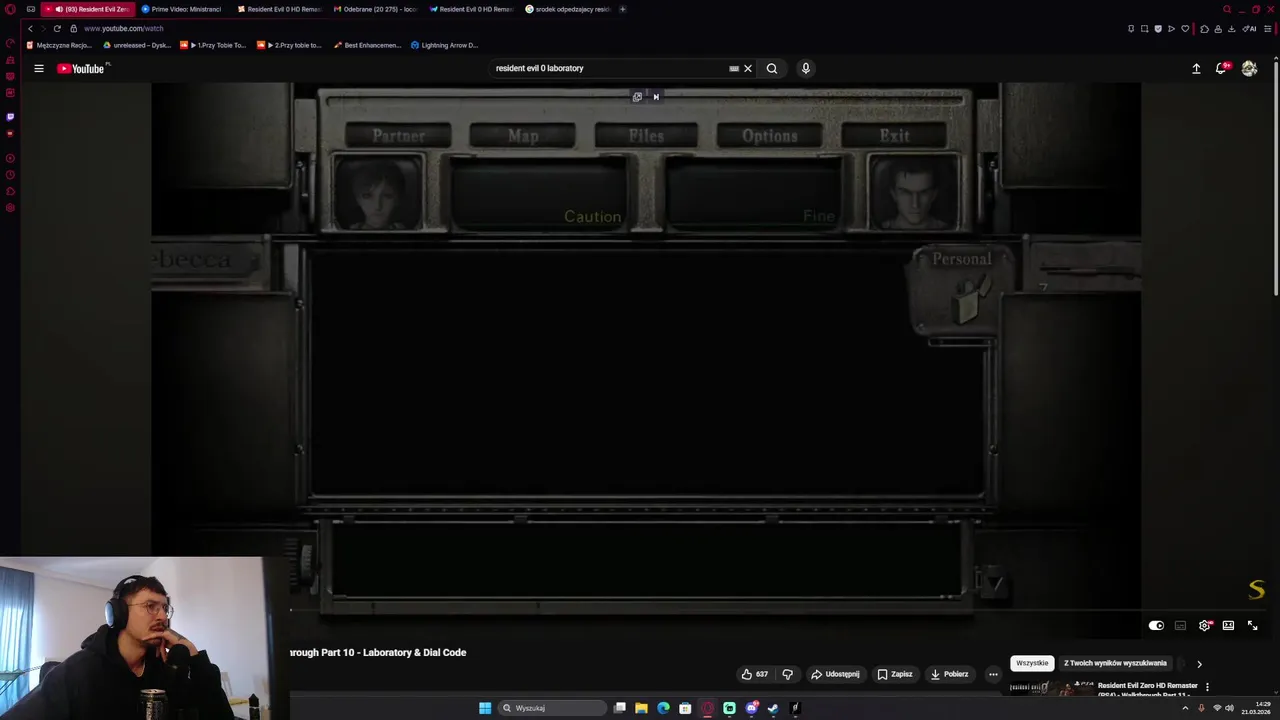Save the video with Zapisz
The image size is (1280, 720).
coord(895,674)
